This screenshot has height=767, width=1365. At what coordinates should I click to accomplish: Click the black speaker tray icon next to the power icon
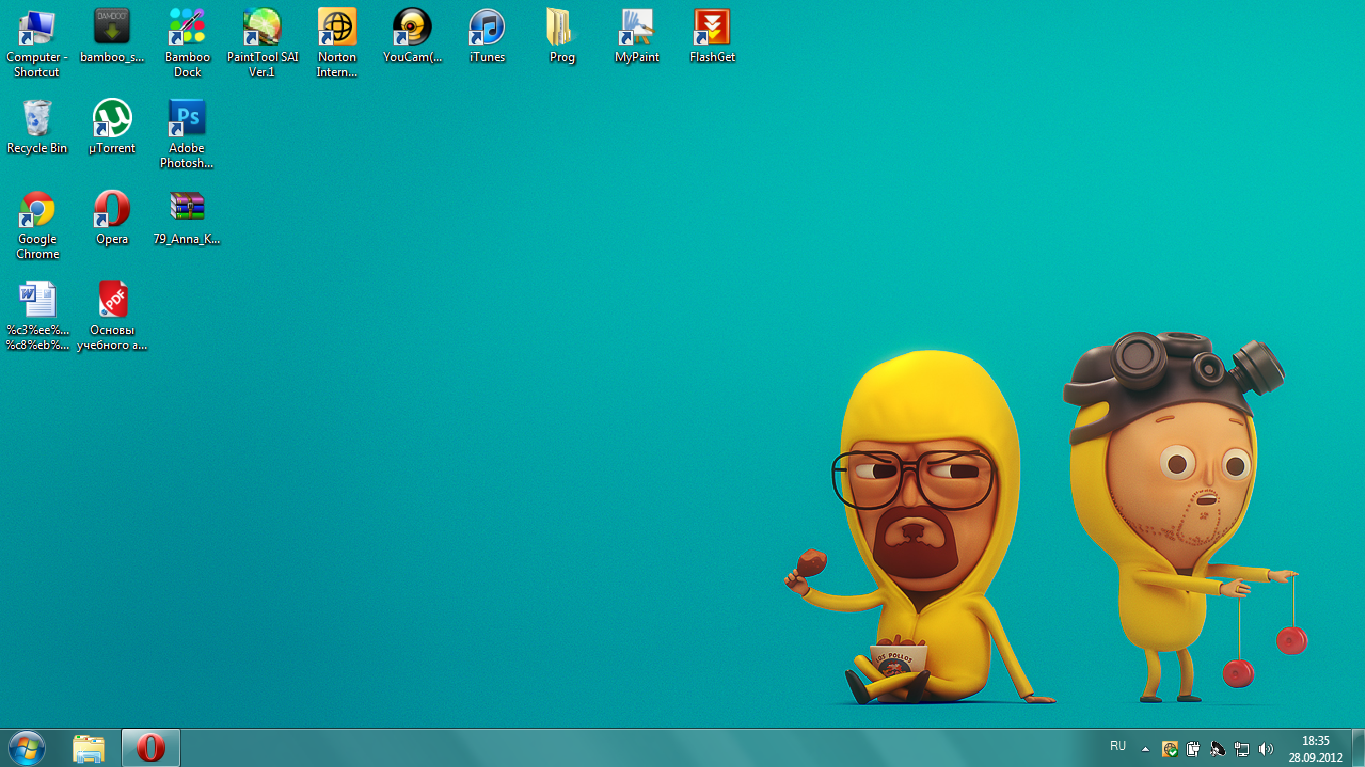tap(1217, 748)
